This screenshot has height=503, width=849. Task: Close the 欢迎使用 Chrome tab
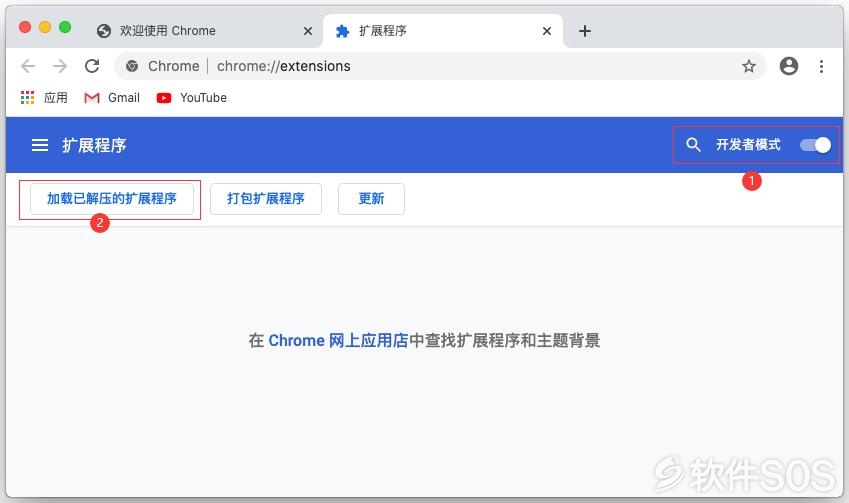[308, 31]
